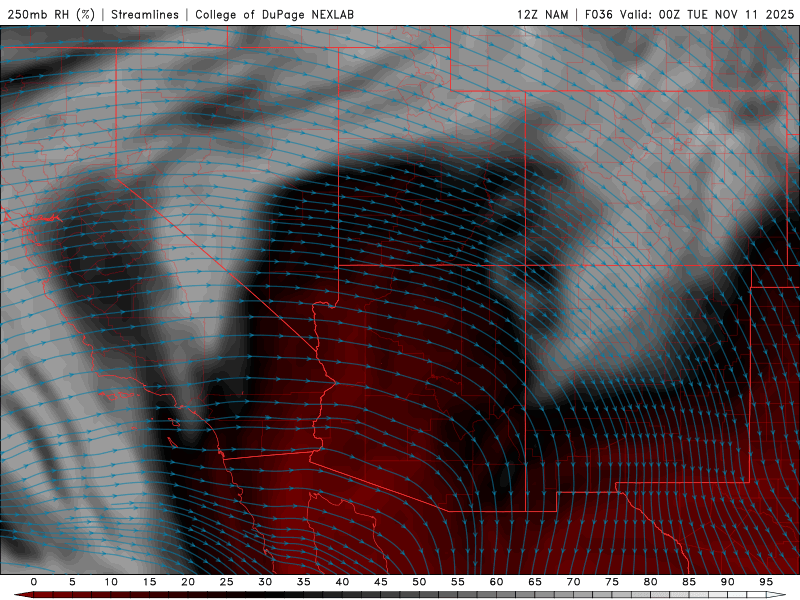Click the "College of DuPage NEXLAB" text
Screen dimensions: 800x600
274,15
